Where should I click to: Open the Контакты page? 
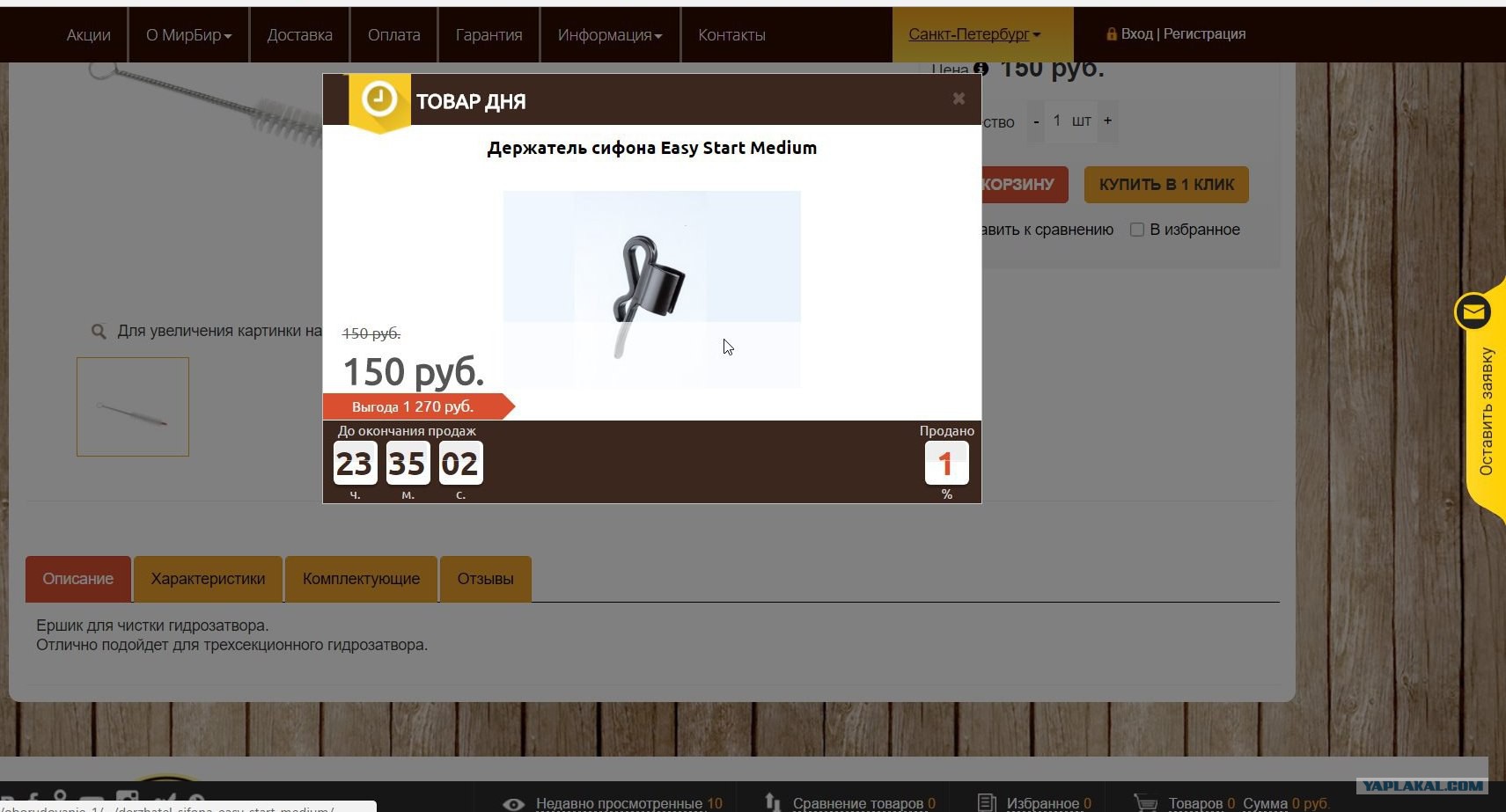click(732, 35)
